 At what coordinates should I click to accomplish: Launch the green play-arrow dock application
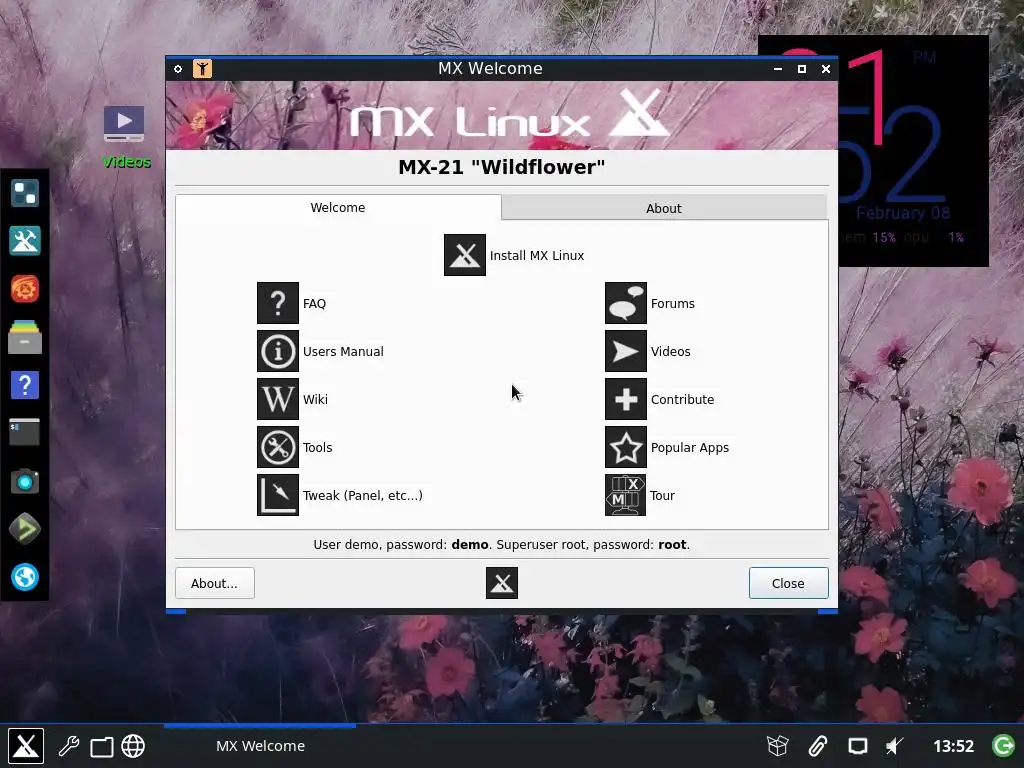point(25,529)
